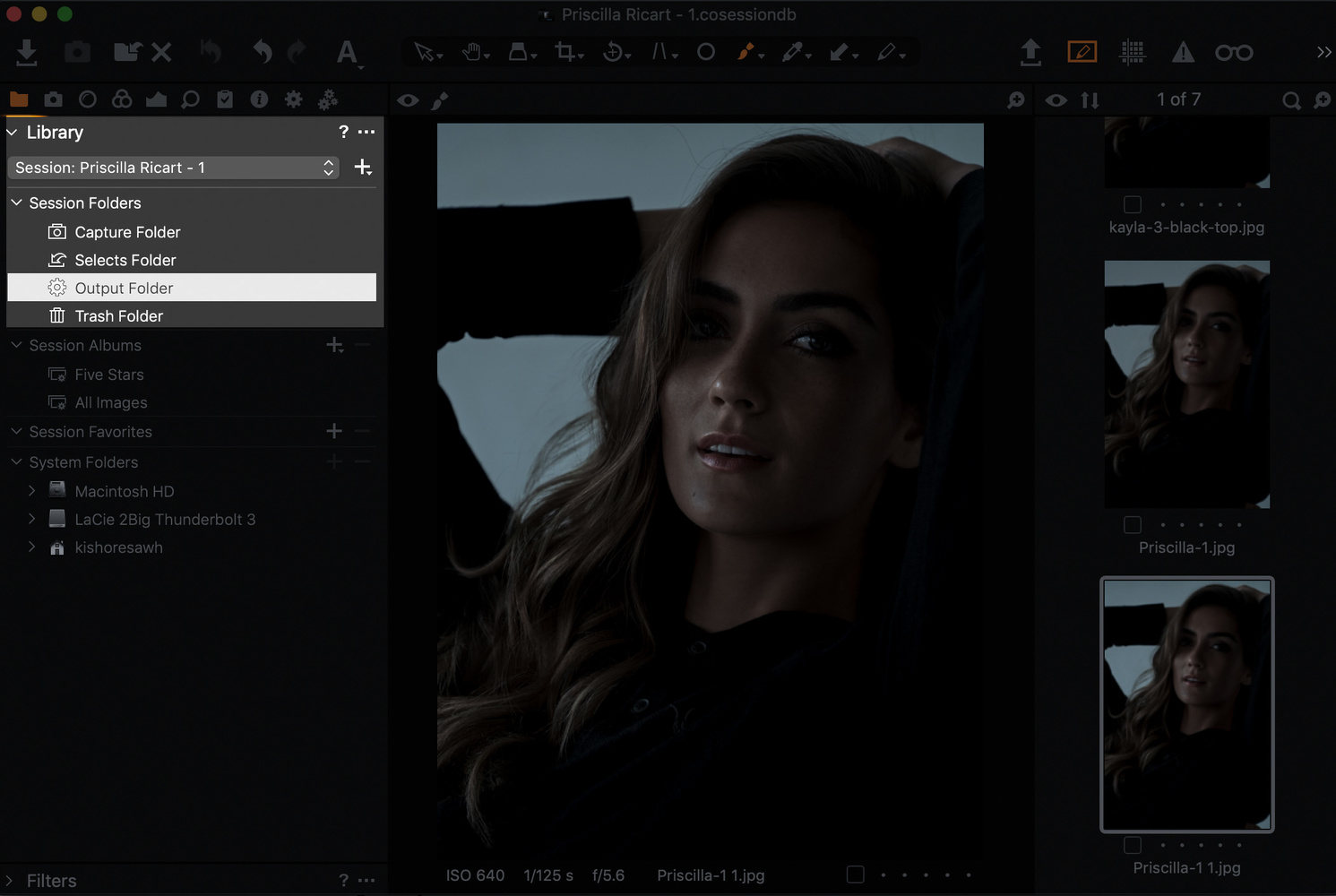The image size is (1336, 896).
Task: Open the Session selector dropdown
Action: click(174, 168)
